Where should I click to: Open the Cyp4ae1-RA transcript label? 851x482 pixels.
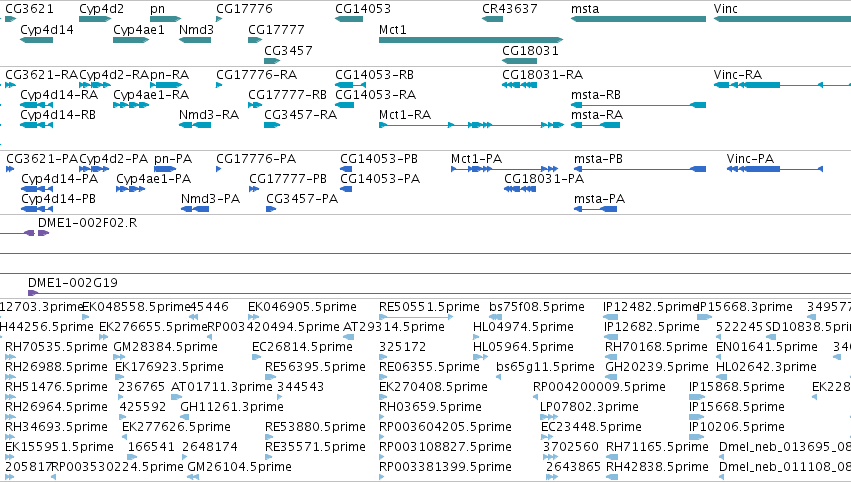pos(151,95)
